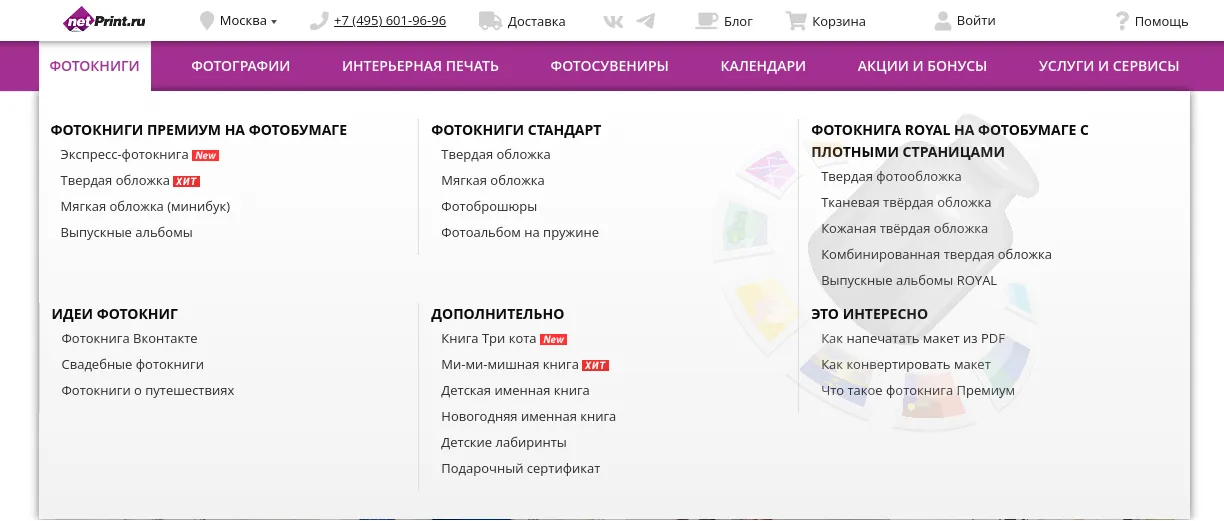Viewport: 1224px width, 521px height.
Task: Select the Фотокниги tab
Action: coord(95,66)
